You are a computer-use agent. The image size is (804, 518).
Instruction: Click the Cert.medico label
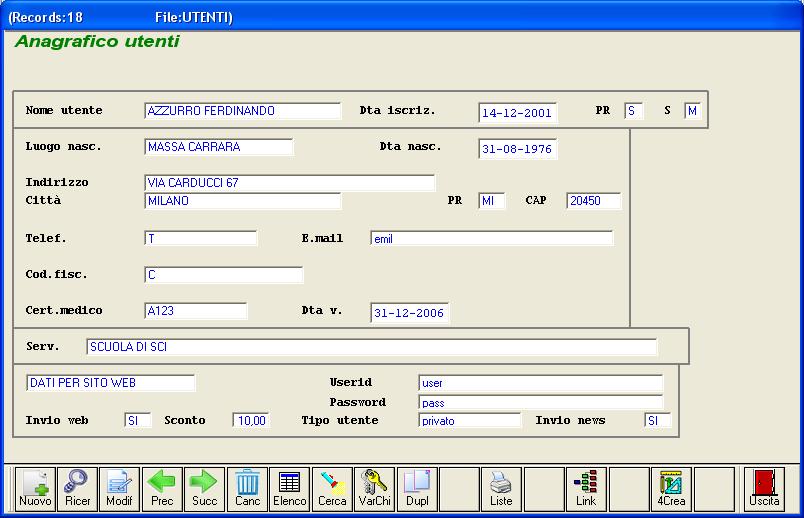coord(64,310)
